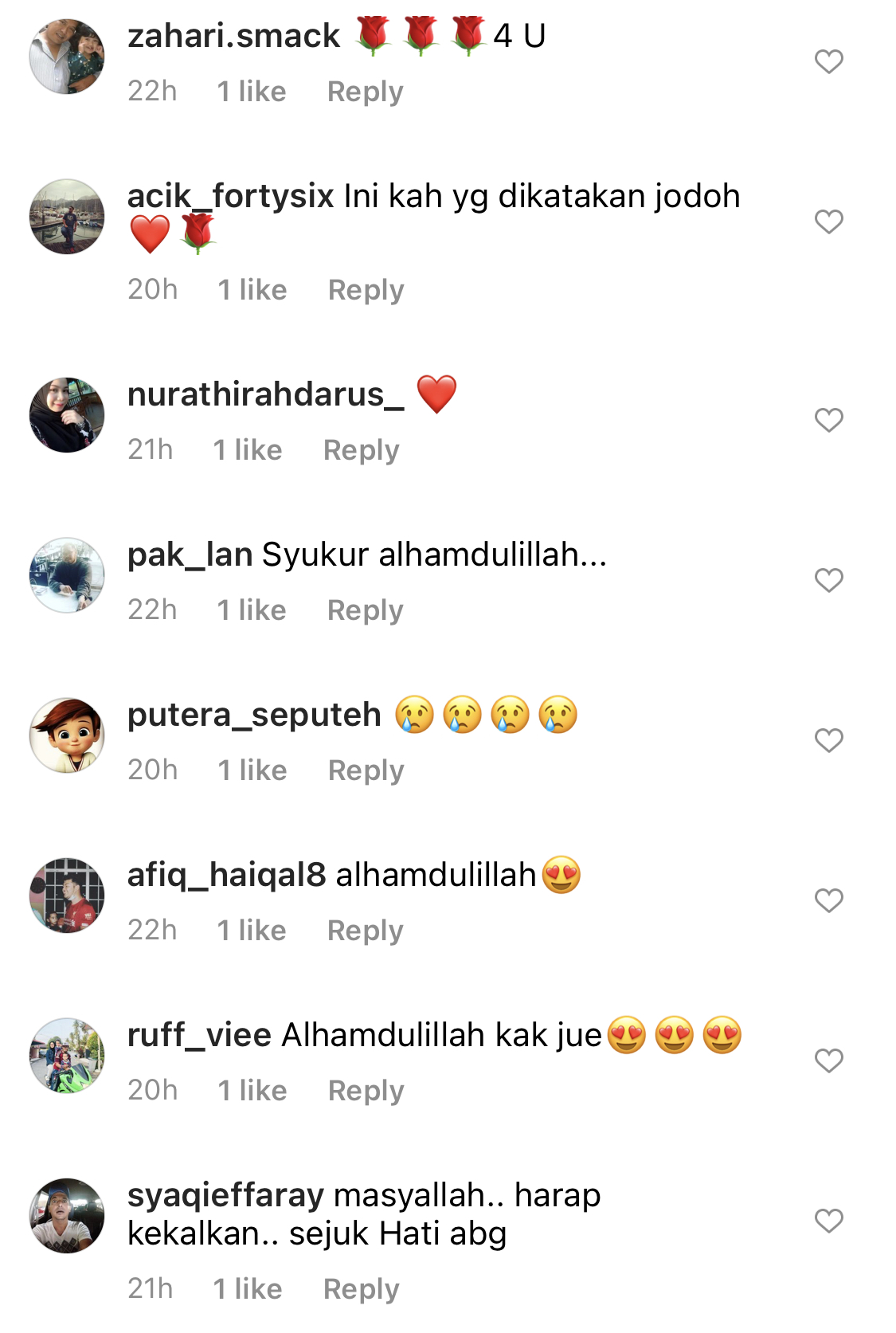The width and height of the screenshot is (896, 1333).
Task: Like zahari.smack's rose comment with heart icon
Action: point(828,61)
